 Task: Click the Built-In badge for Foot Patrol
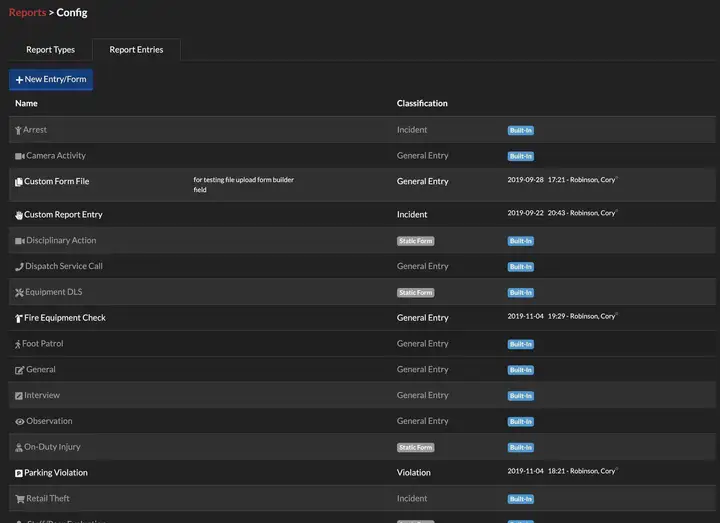pyautogui.click(x=521, y=344)
